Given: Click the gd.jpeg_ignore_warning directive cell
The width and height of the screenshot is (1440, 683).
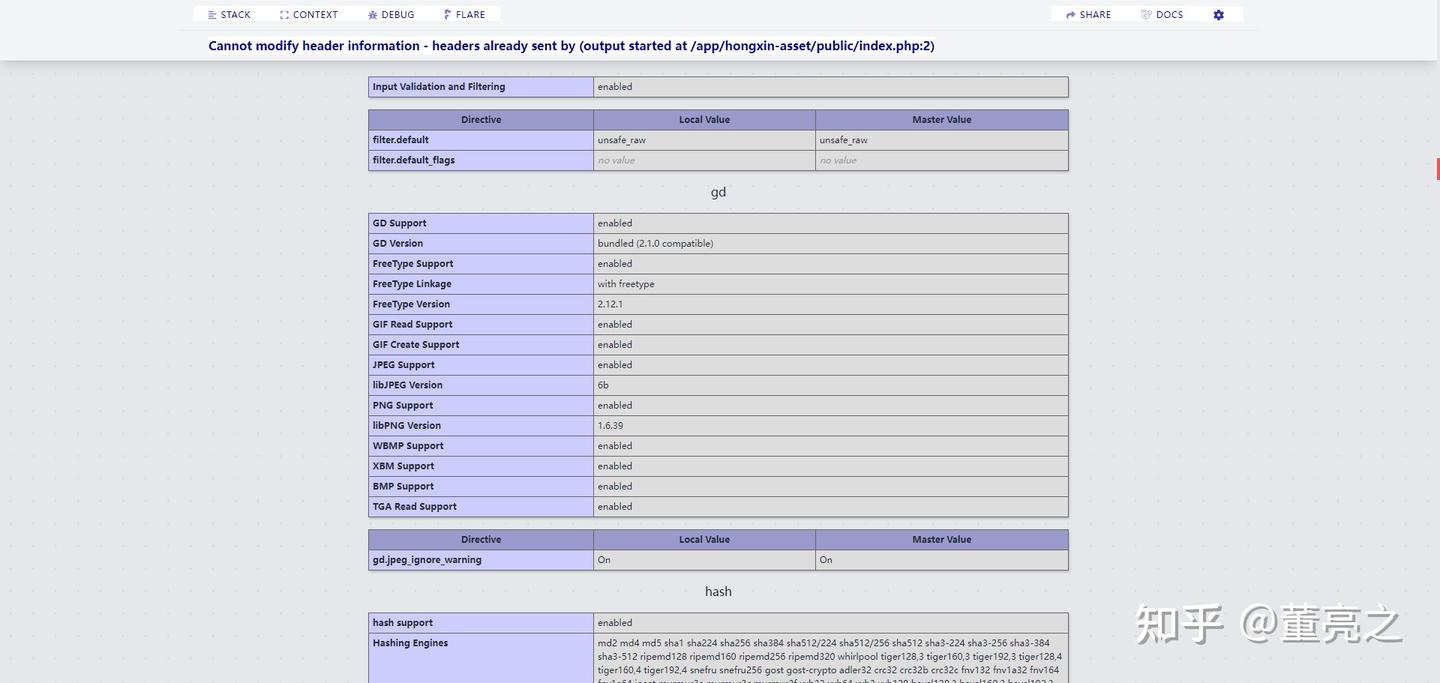Looking at the screenshot, I should point(428,558).
